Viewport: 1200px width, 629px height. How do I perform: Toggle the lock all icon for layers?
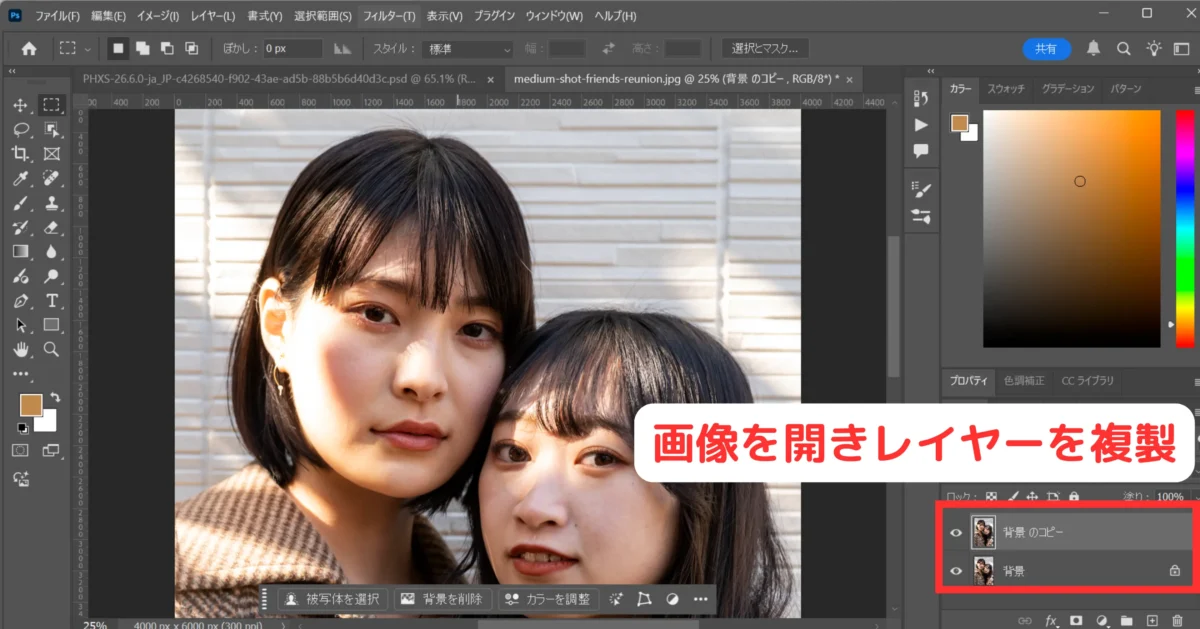point(1075,497)
